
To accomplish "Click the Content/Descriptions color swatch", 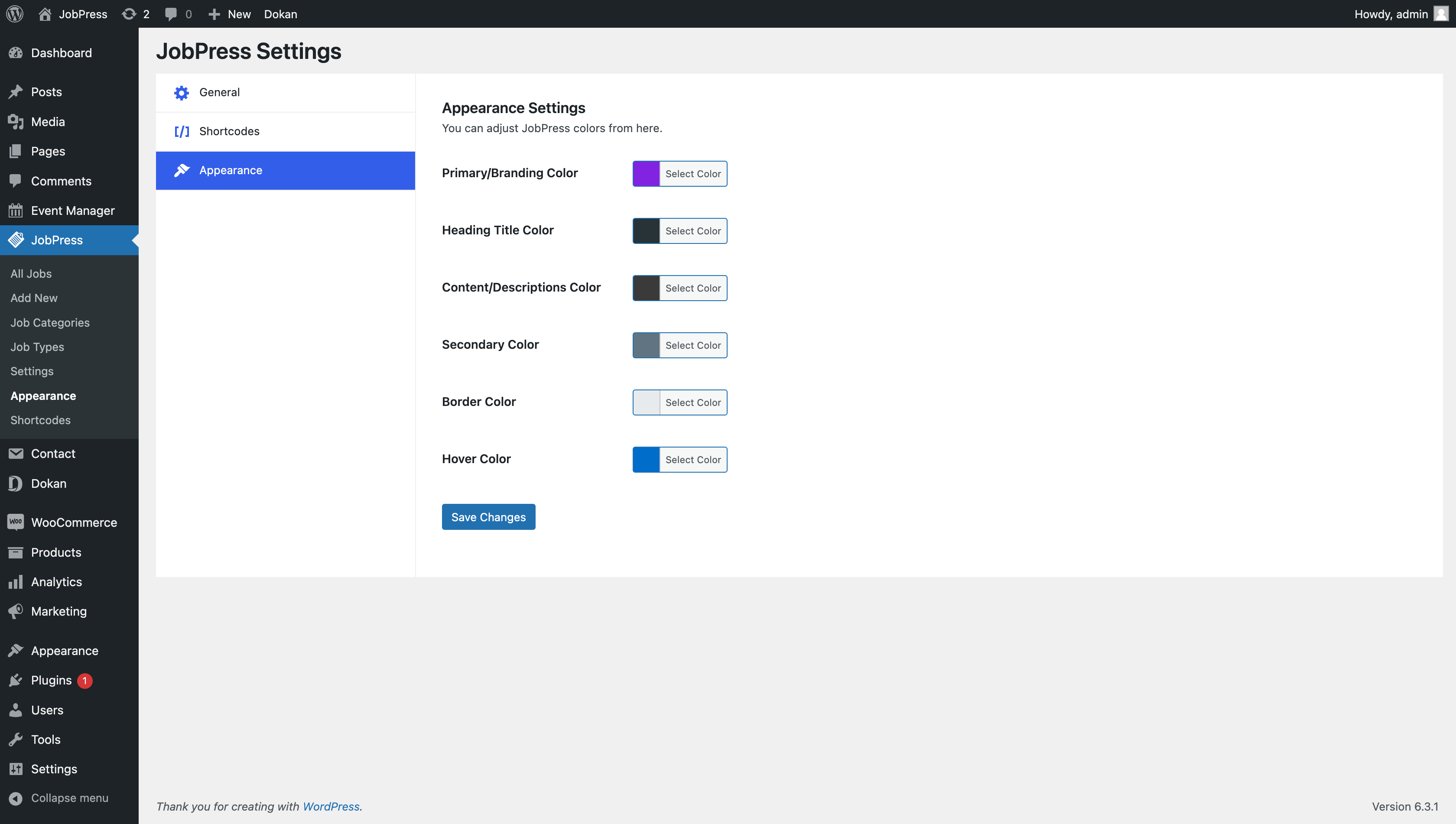I will tap(646, 288).
